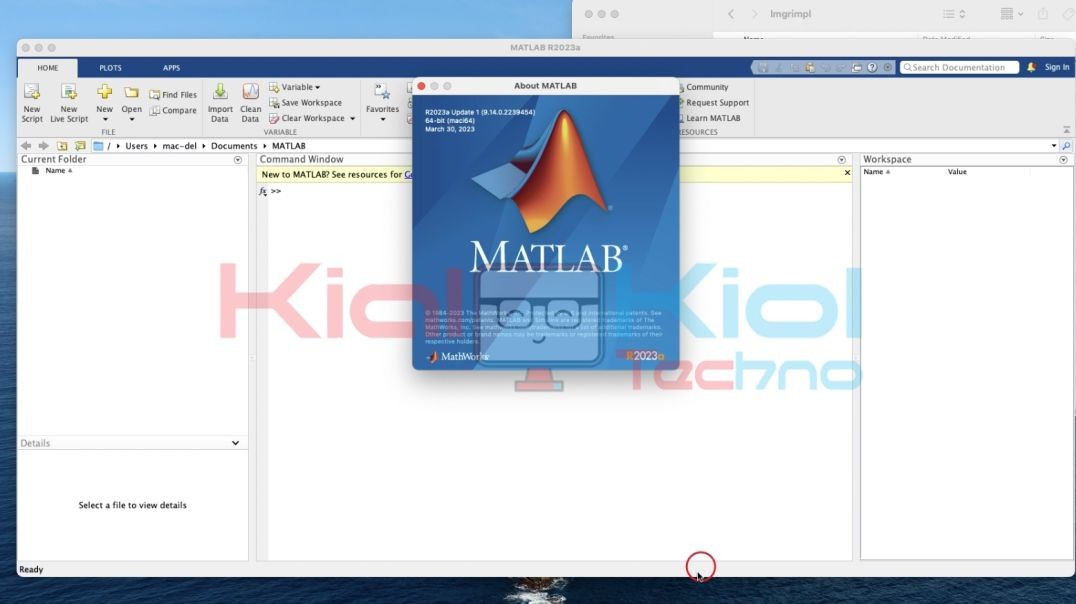Screen dimensions: 1076x604
Task: Click Find Files in FILE section
Action: click(x=173, y=95)
